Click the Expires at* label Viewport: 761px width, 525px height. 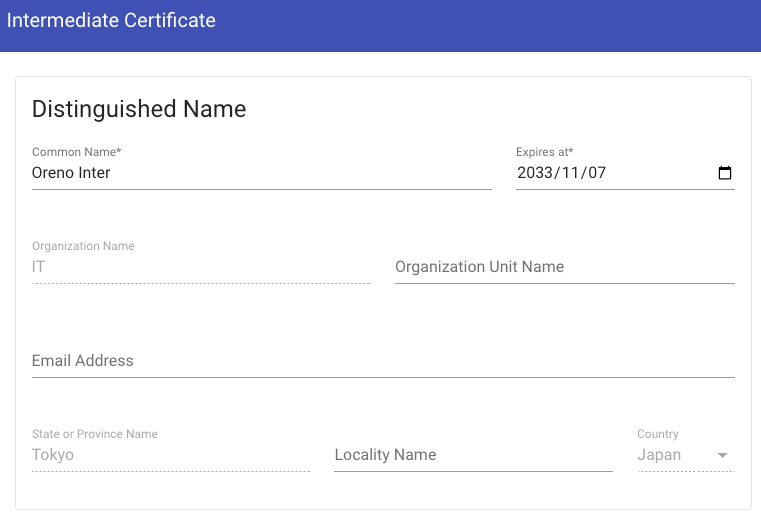coord(545,152)
